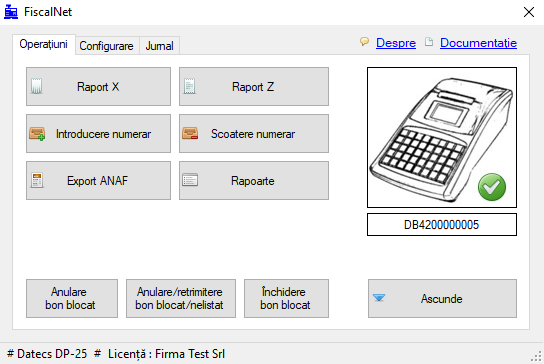544x364 pixels.
Task: Click the Rapoarte list icon
Action: (x=190, y=180)
